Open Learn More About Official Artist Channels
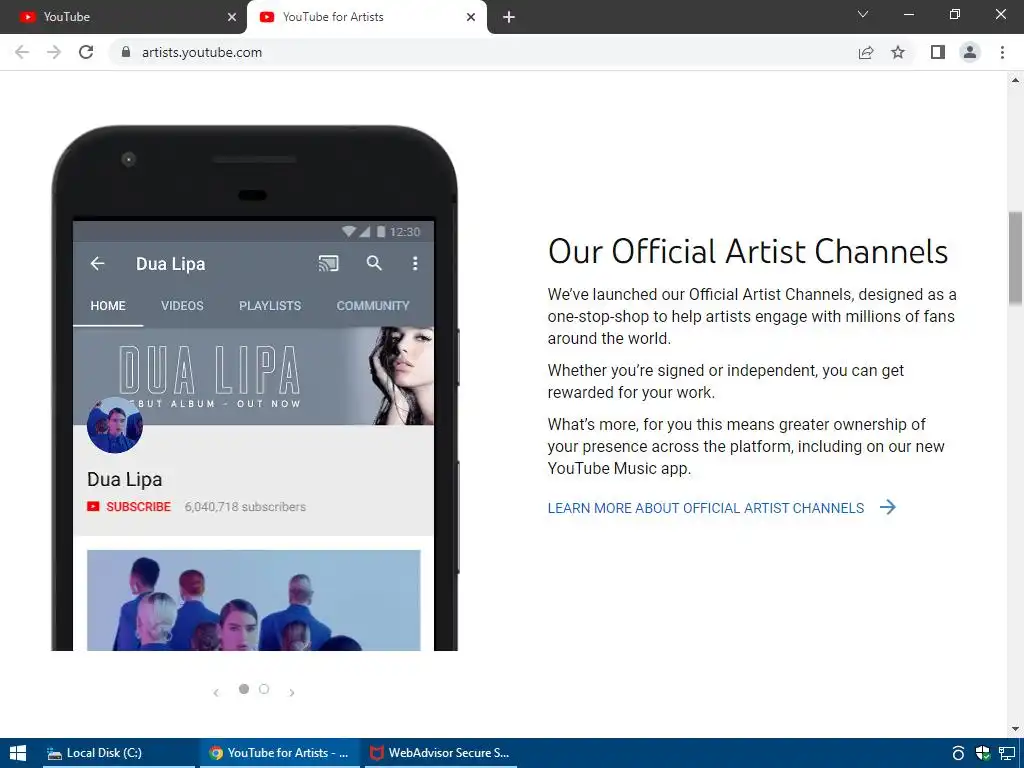The image size is (1024, 768). [x=706, y=508]
